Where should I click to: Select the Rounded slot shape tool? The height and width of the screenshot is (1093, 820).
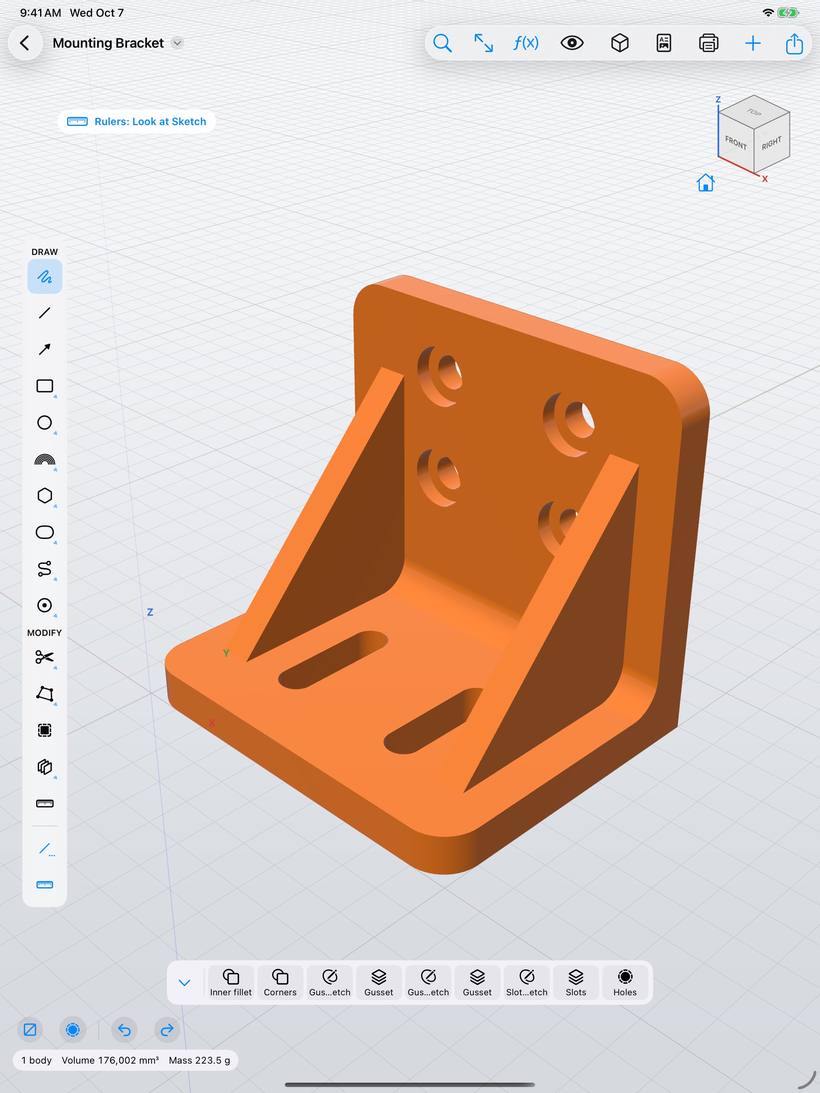tap(45, 533)
